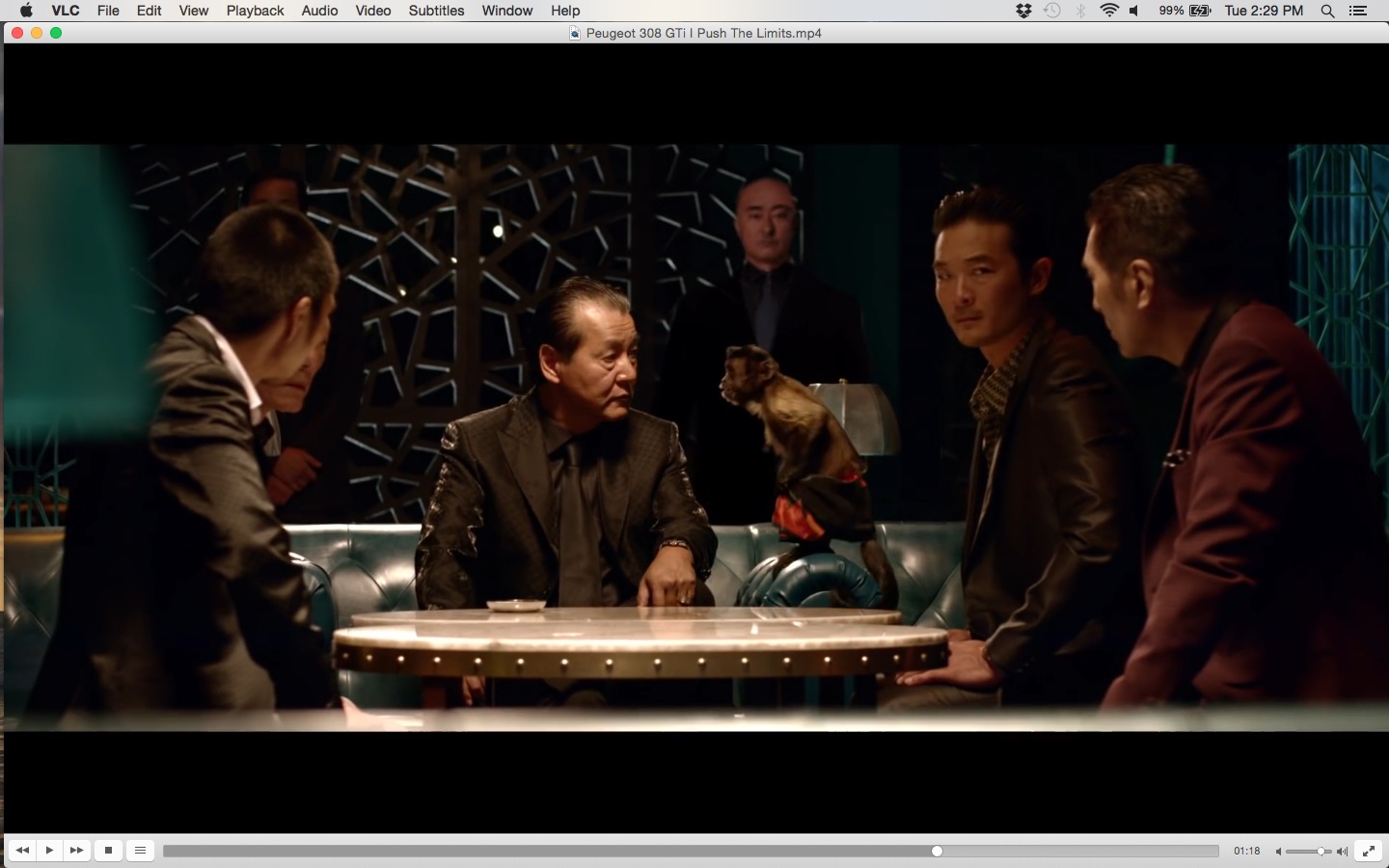Open the View menu
Image resolution: width=1389 pixels, height=868 pixels.
pyautogui.click(x=194, y=11)
